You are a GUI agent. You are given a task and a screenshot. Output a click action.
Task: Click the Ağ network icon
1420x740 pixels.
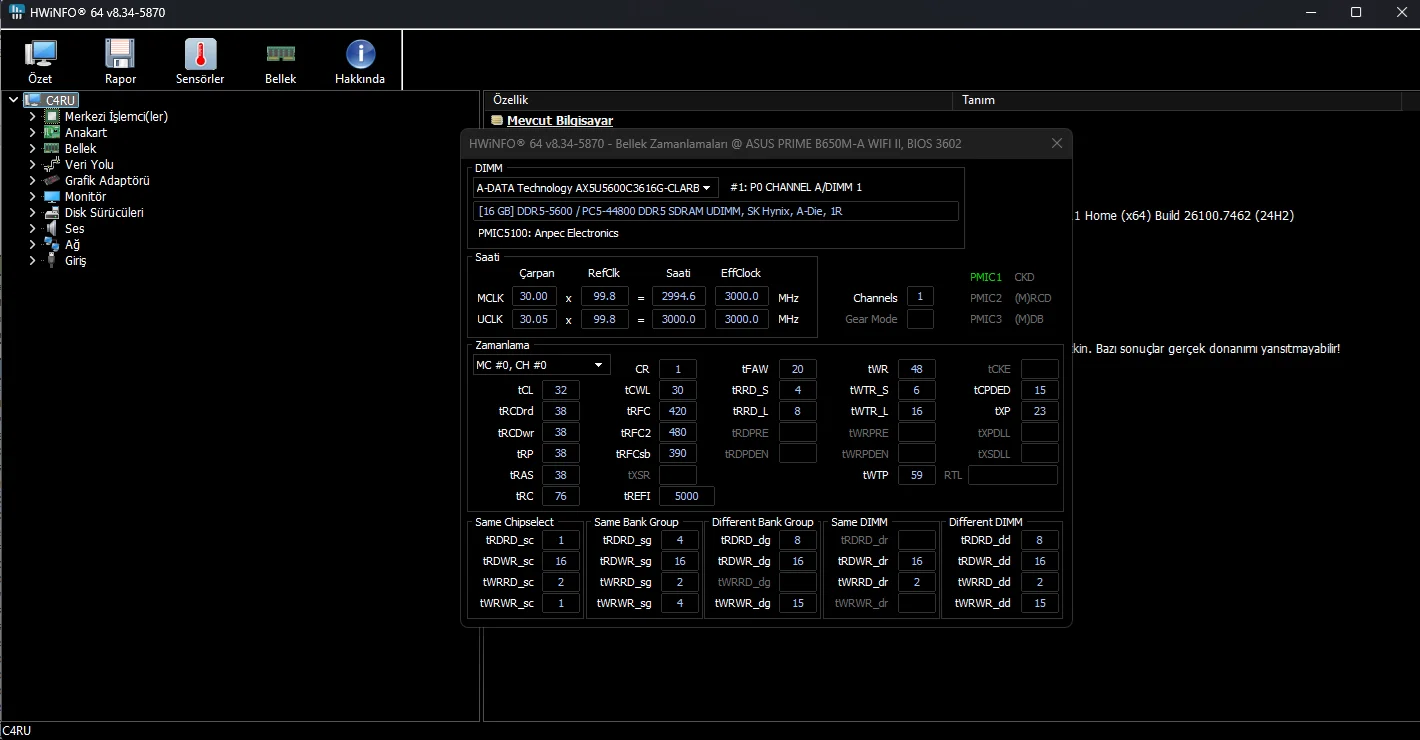(x=52, y=244)
